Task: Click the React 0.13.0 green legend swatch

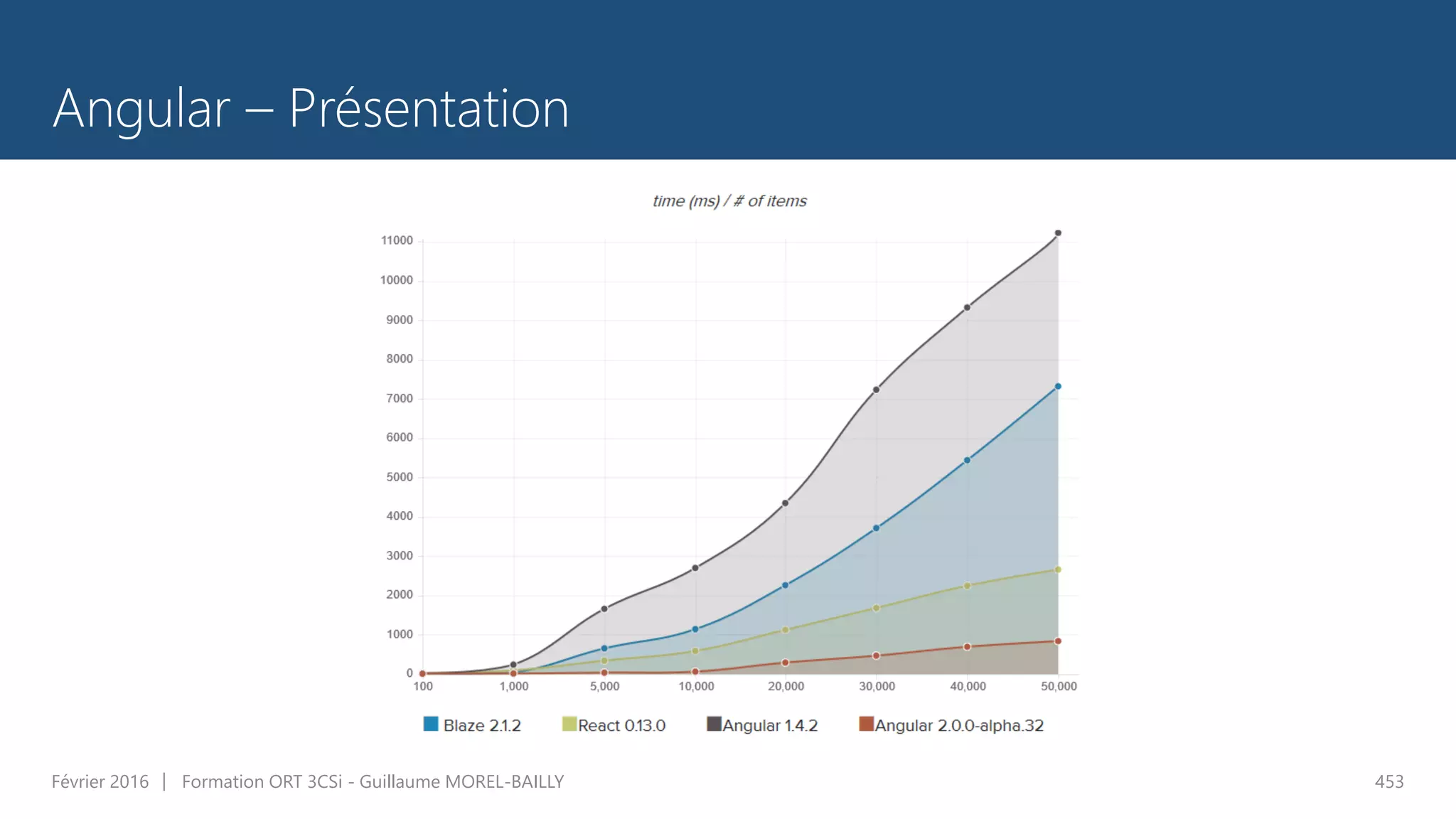Action: tap(569, 724)
